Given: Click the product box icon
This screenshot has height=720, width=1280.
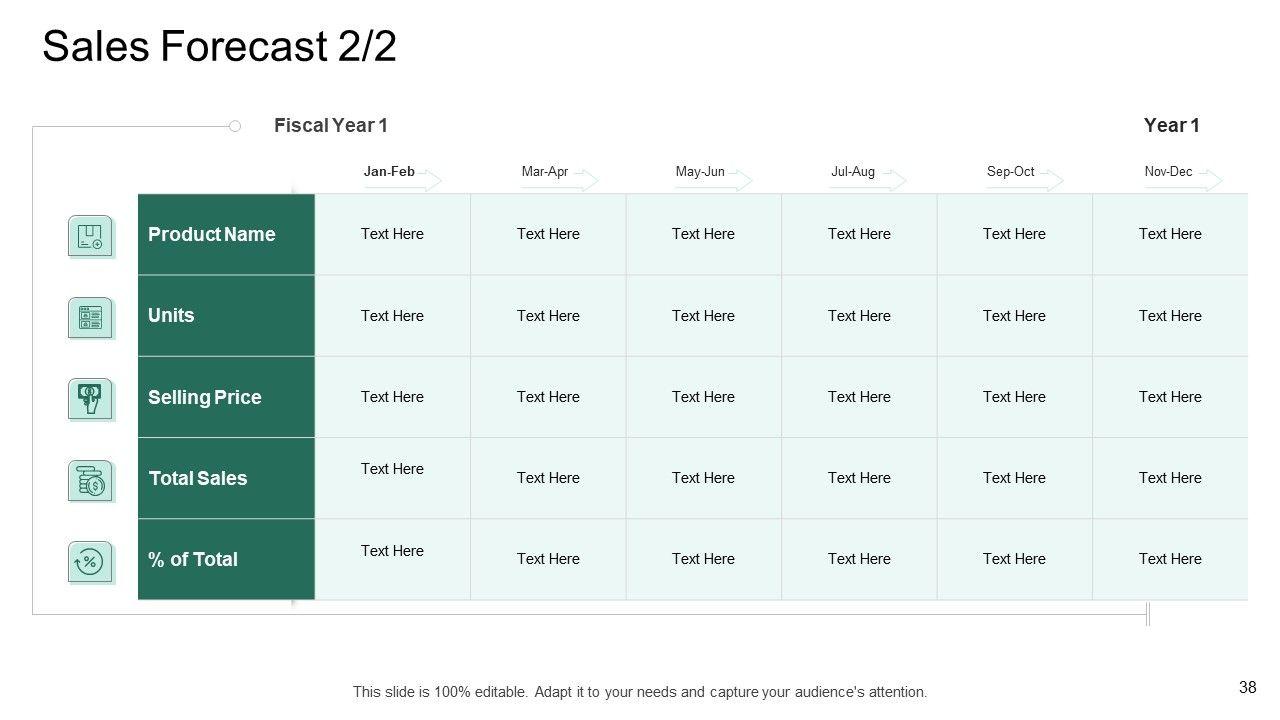Looking at the screenshot, I should (x=90, y=236).
